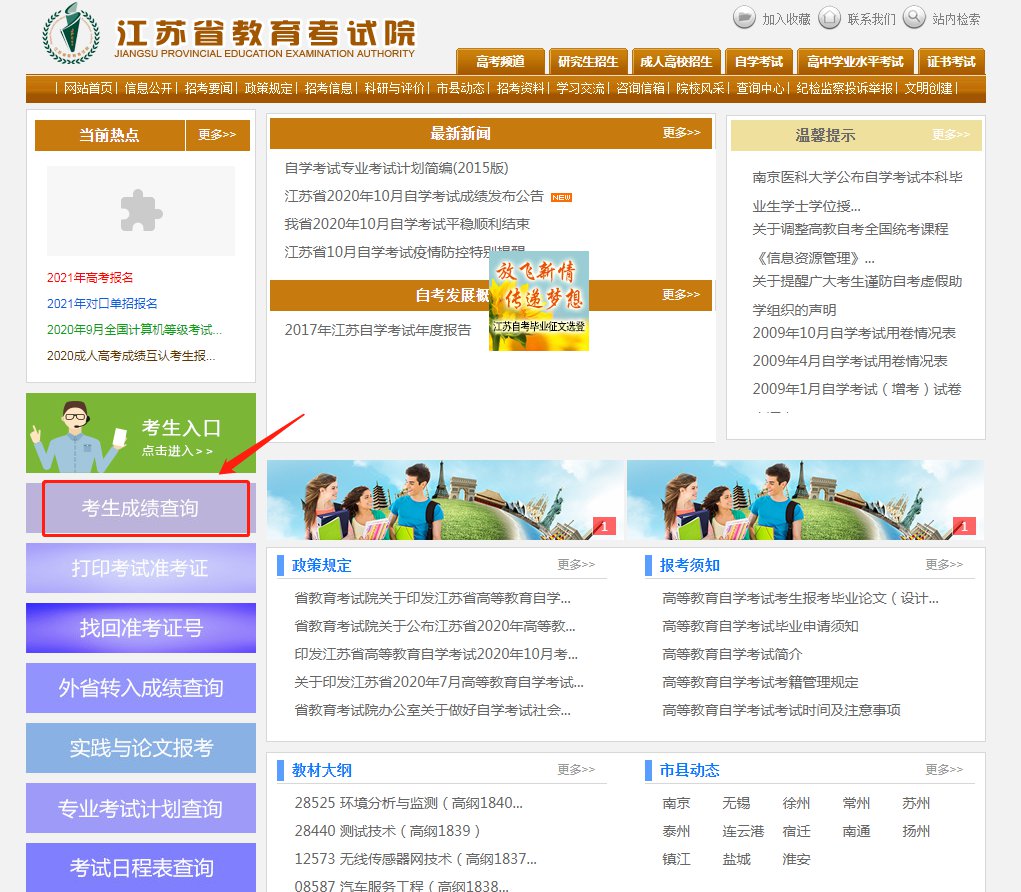Select the 南京 city link
This screenshot has height=892, width=1021.
click(x=676, y=803)
